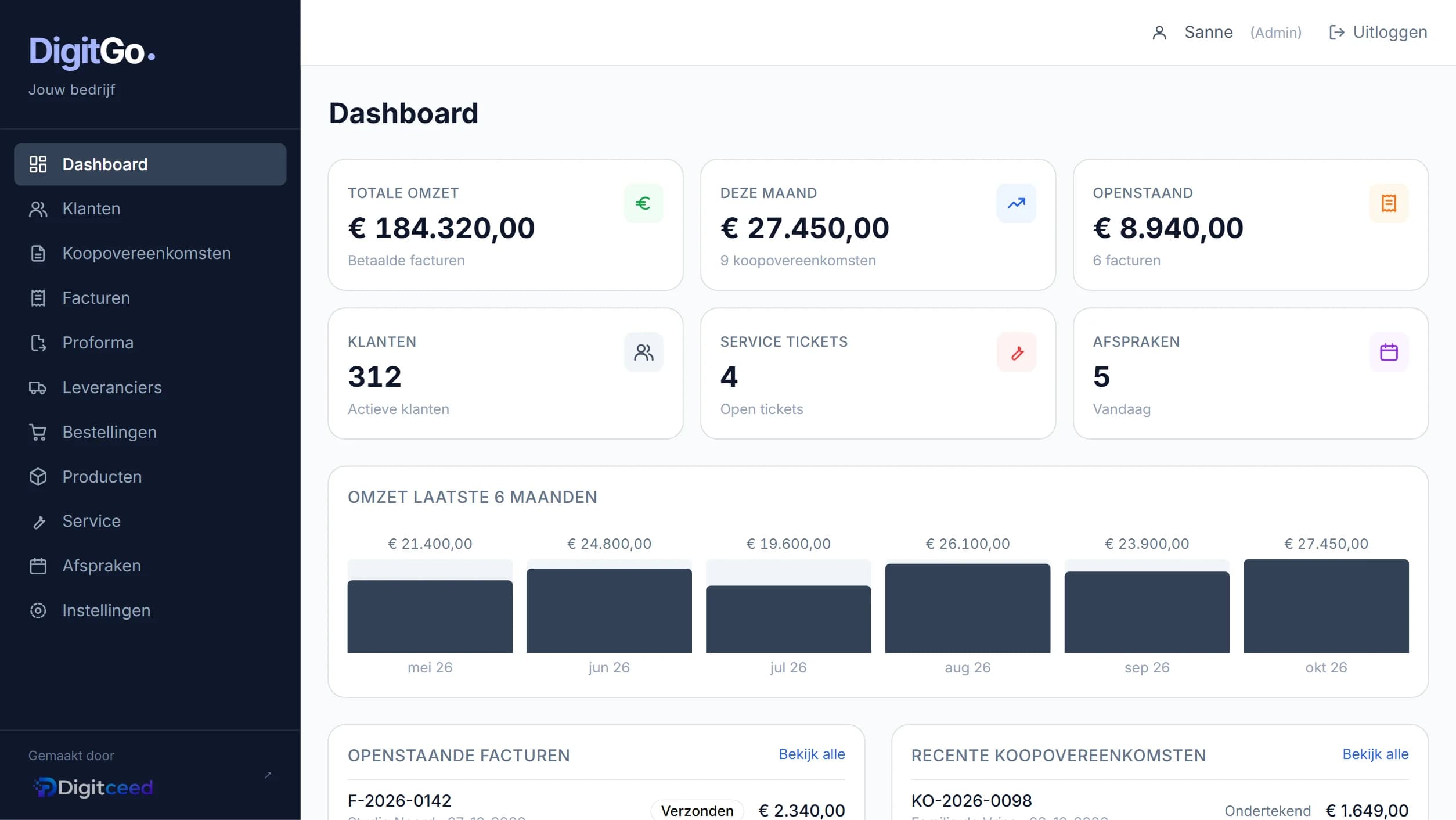1456x820 pixels.
Task: Click the Afspraken calendar icon in sidebar
Action: pos(38,566)
